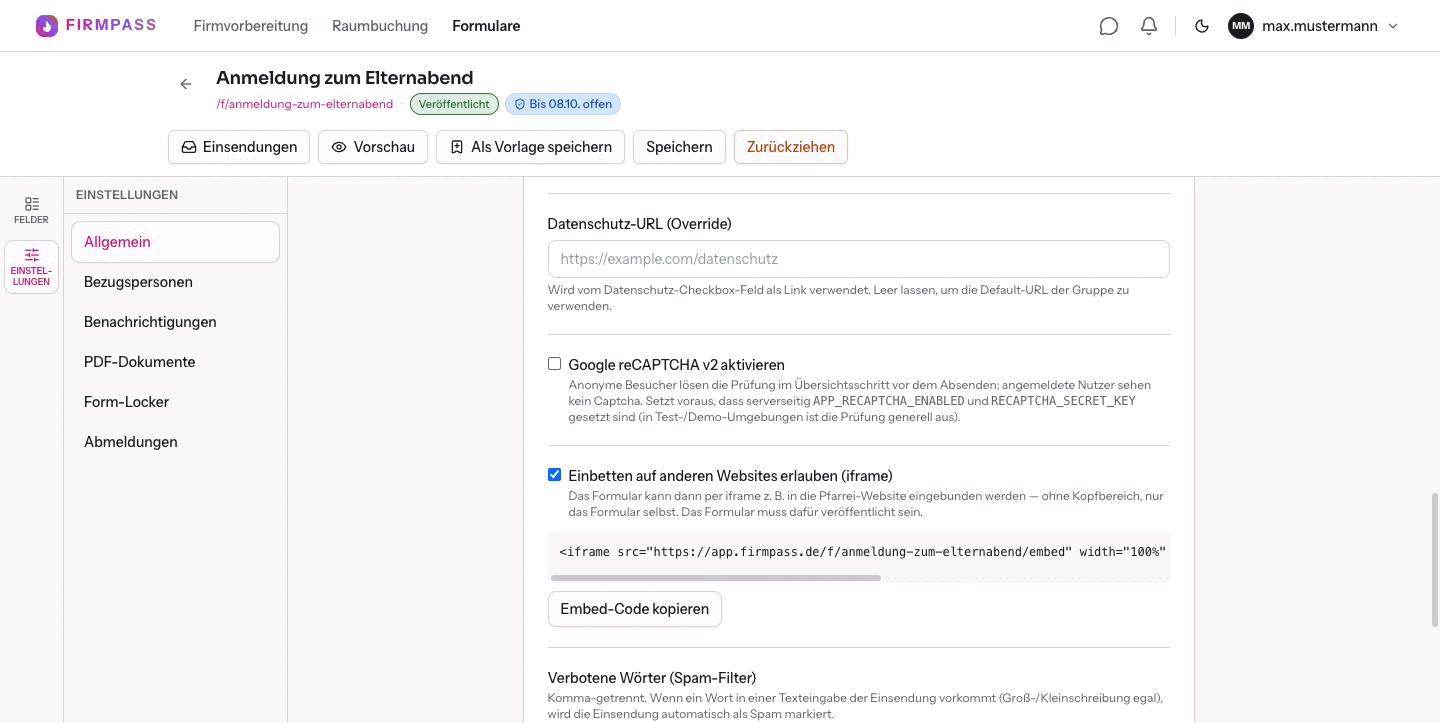
Task: Expand the max.mustermann account menu chevron
Action: pos(1393,26)
